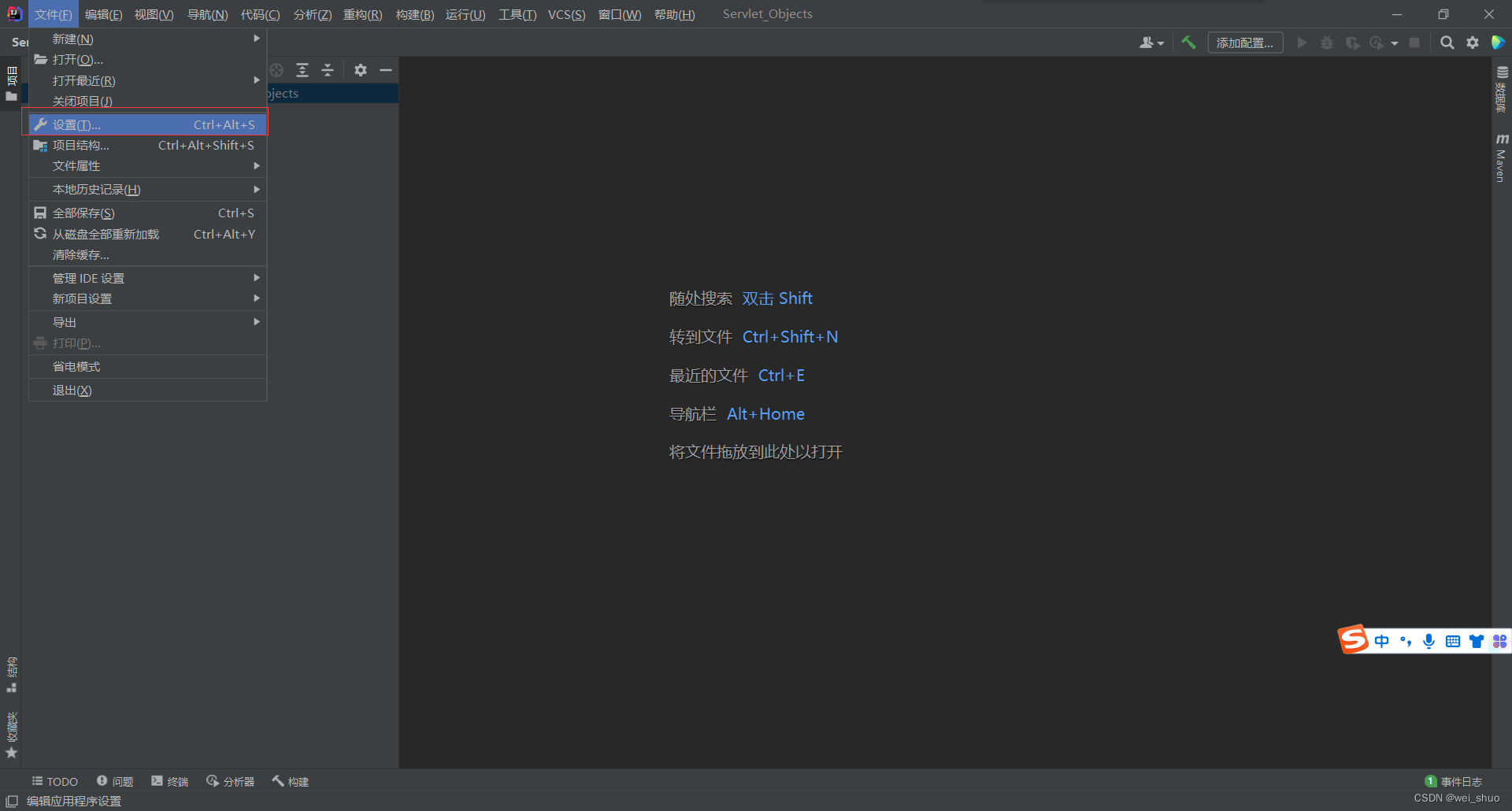Open the database tool window tab
The width and height of the screenshot is (1512, 811).
point(1502,89)
